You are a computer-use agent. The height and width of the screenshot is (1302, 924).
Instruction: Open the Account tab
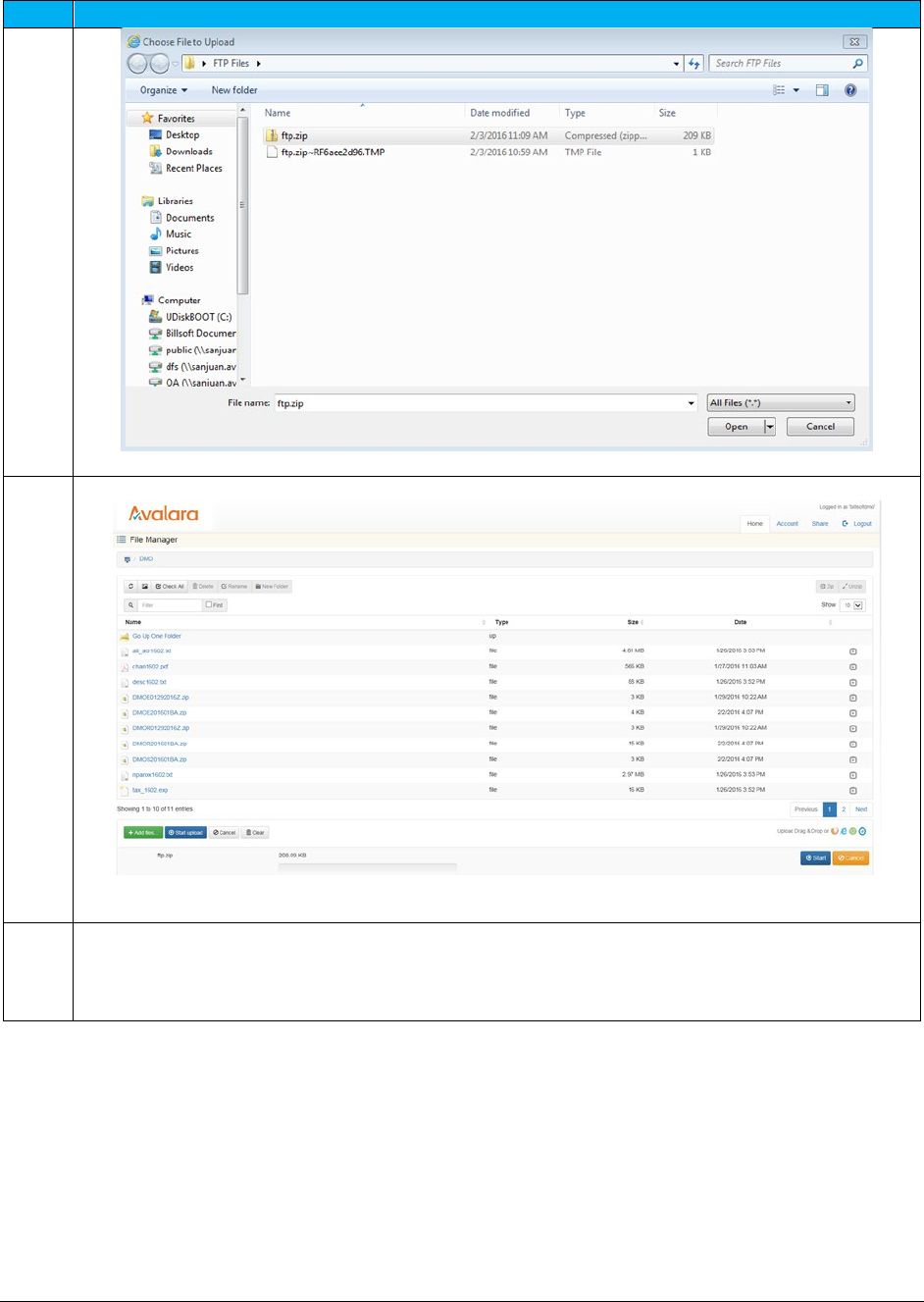788,524
